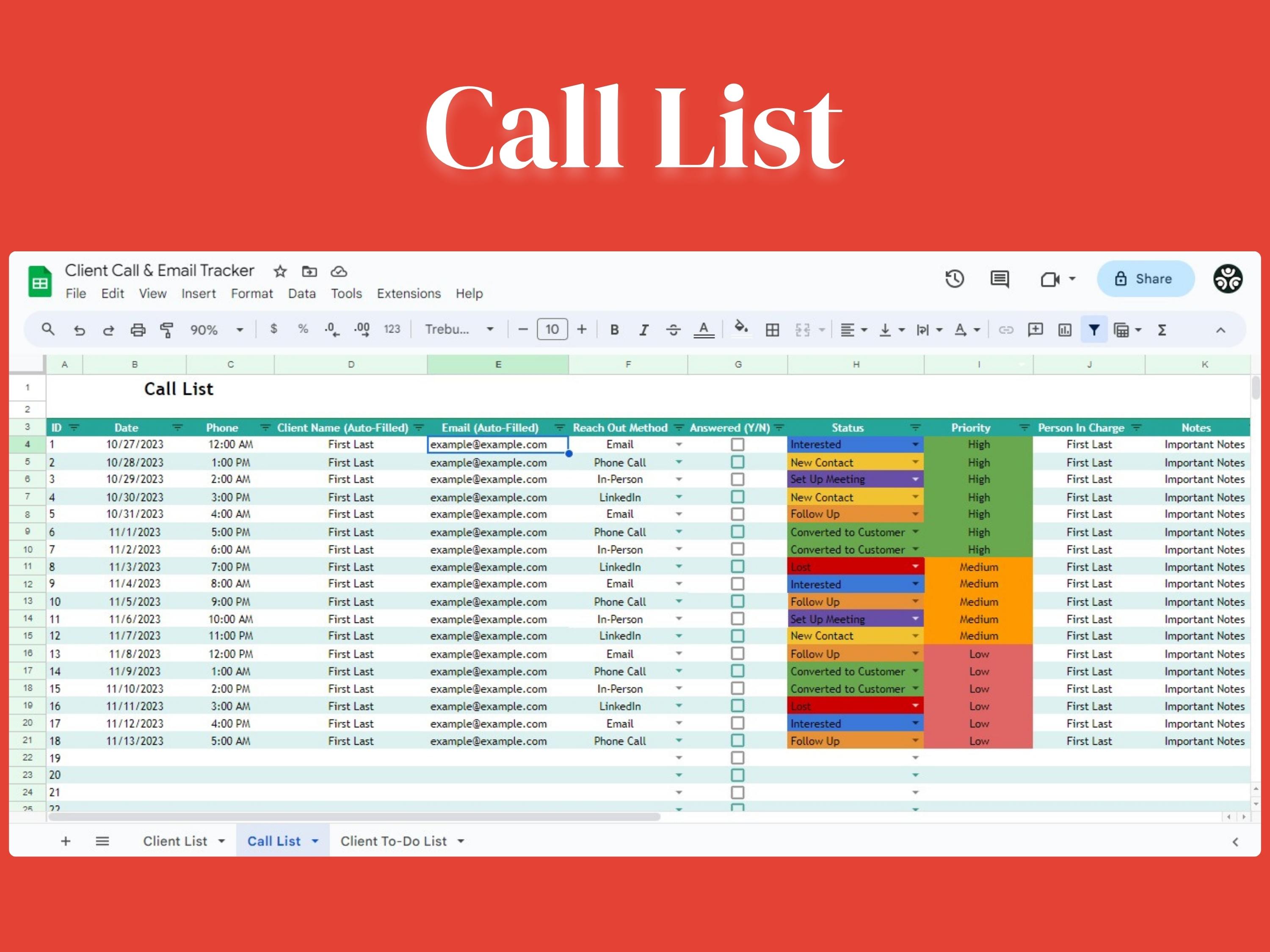Expand the font size zoom dropdown at 90%

pos(240,329)
